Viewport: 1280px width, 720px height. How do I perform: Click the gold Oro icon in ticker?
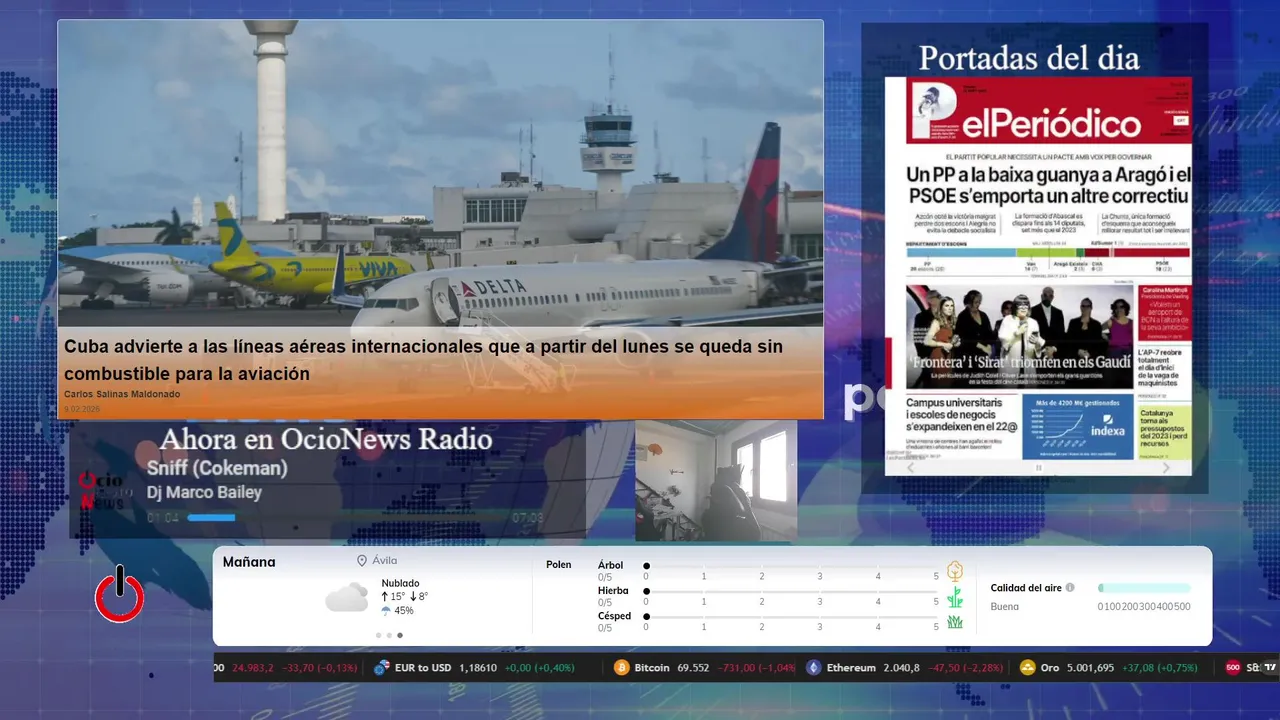[1027, 668]
